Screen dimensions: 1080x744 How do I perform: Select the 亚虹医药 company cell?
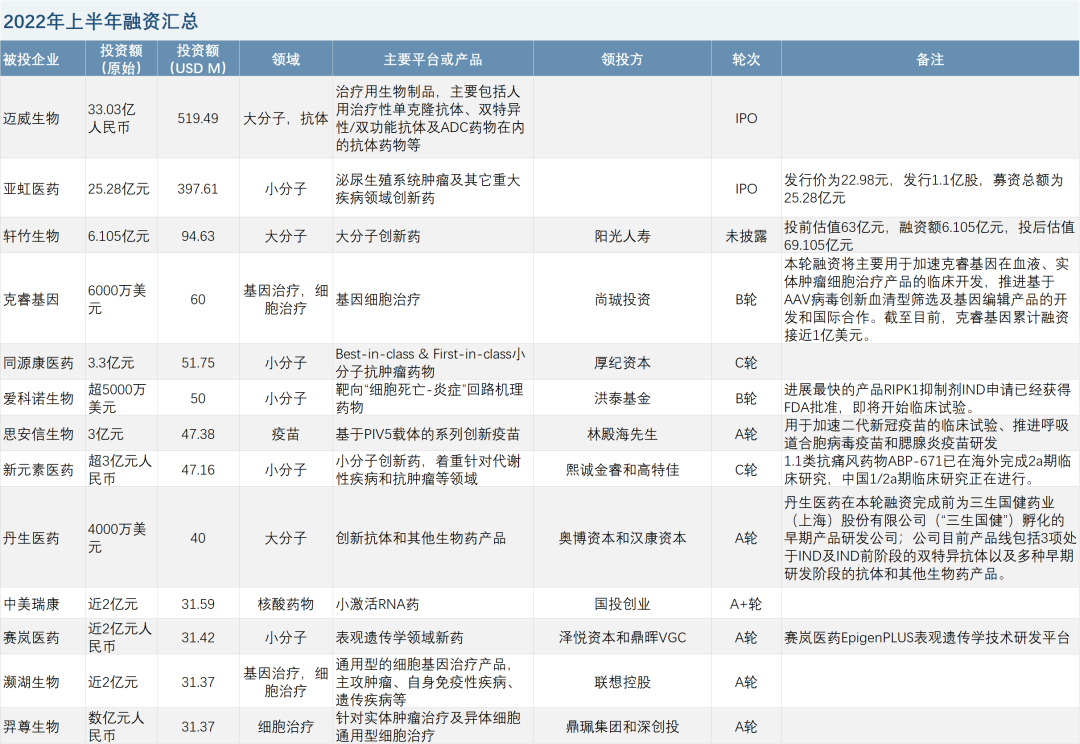[x=32, y=188]
